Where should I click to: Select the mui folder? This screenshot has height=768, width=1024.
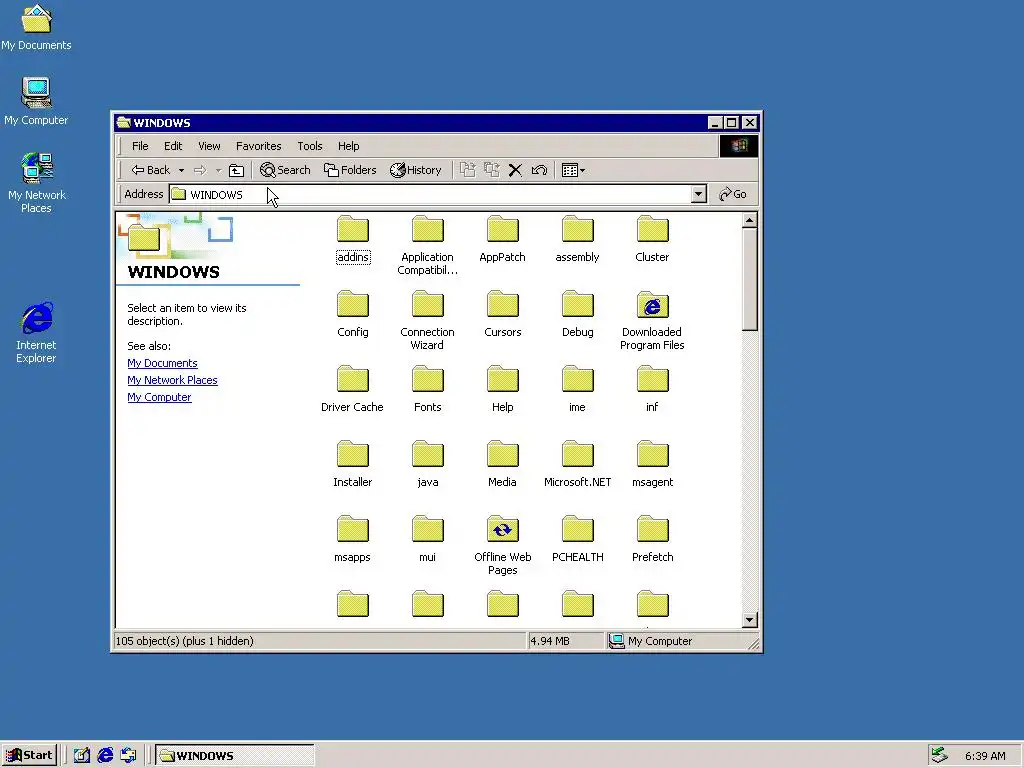[x=427, y=540]
